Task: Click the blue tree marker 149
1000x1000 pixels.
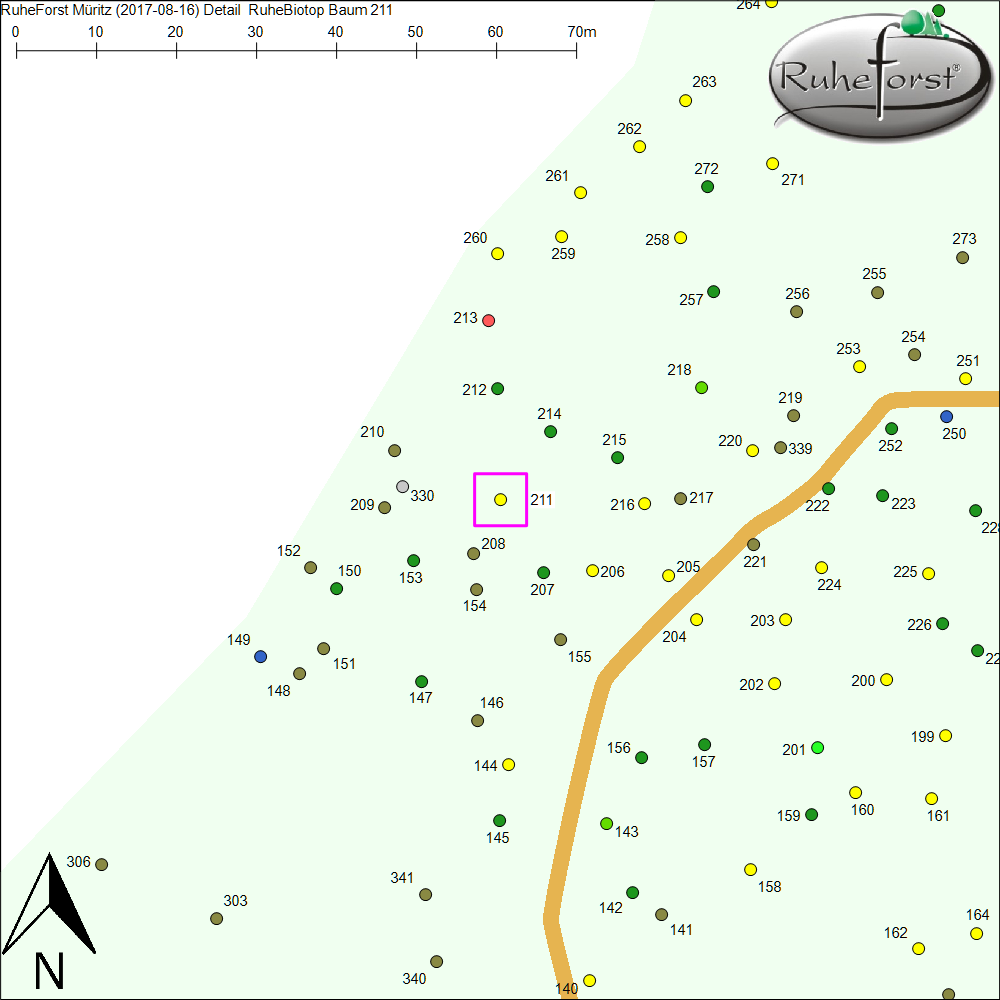Action: pyautogui.click(x=260, y=657)
